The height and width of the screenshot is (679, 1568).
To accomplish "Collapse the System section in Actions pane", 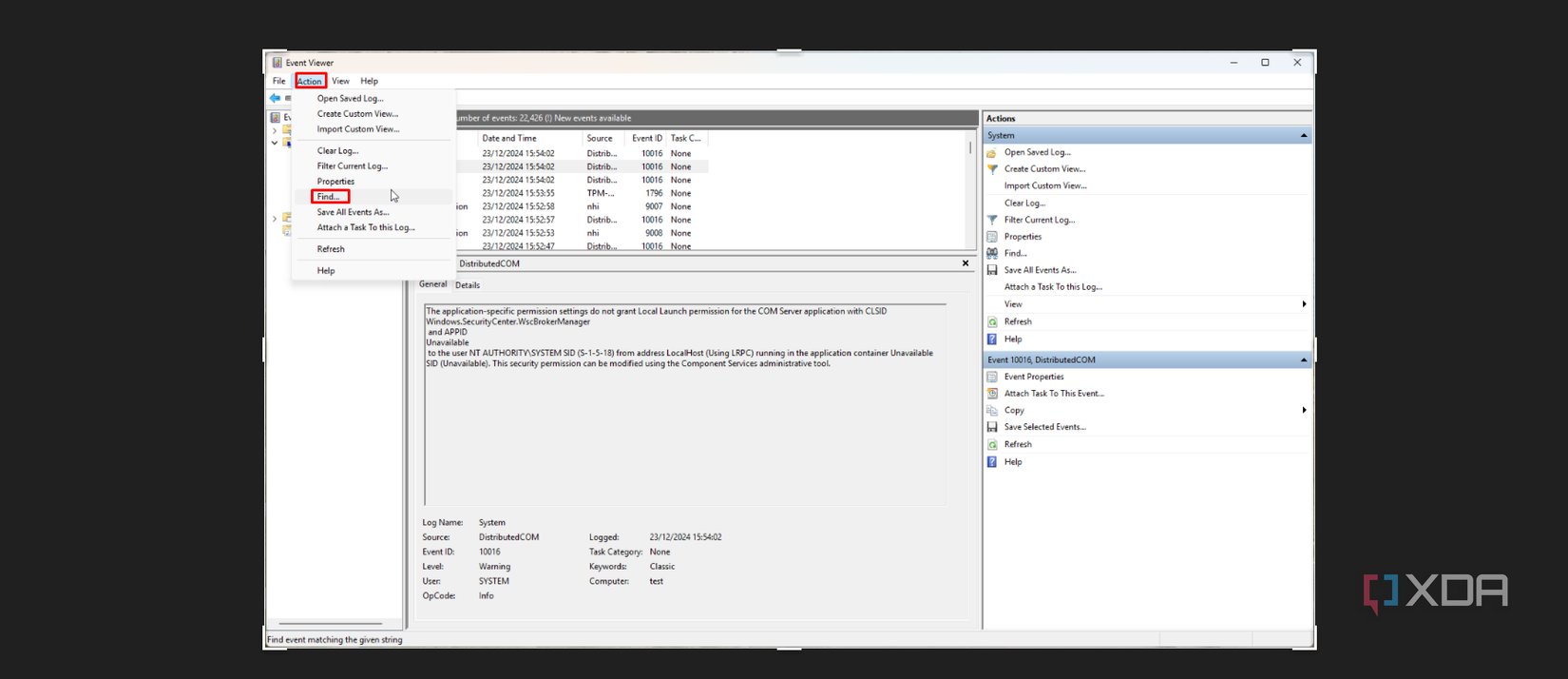I will [x=1304, y=136].
